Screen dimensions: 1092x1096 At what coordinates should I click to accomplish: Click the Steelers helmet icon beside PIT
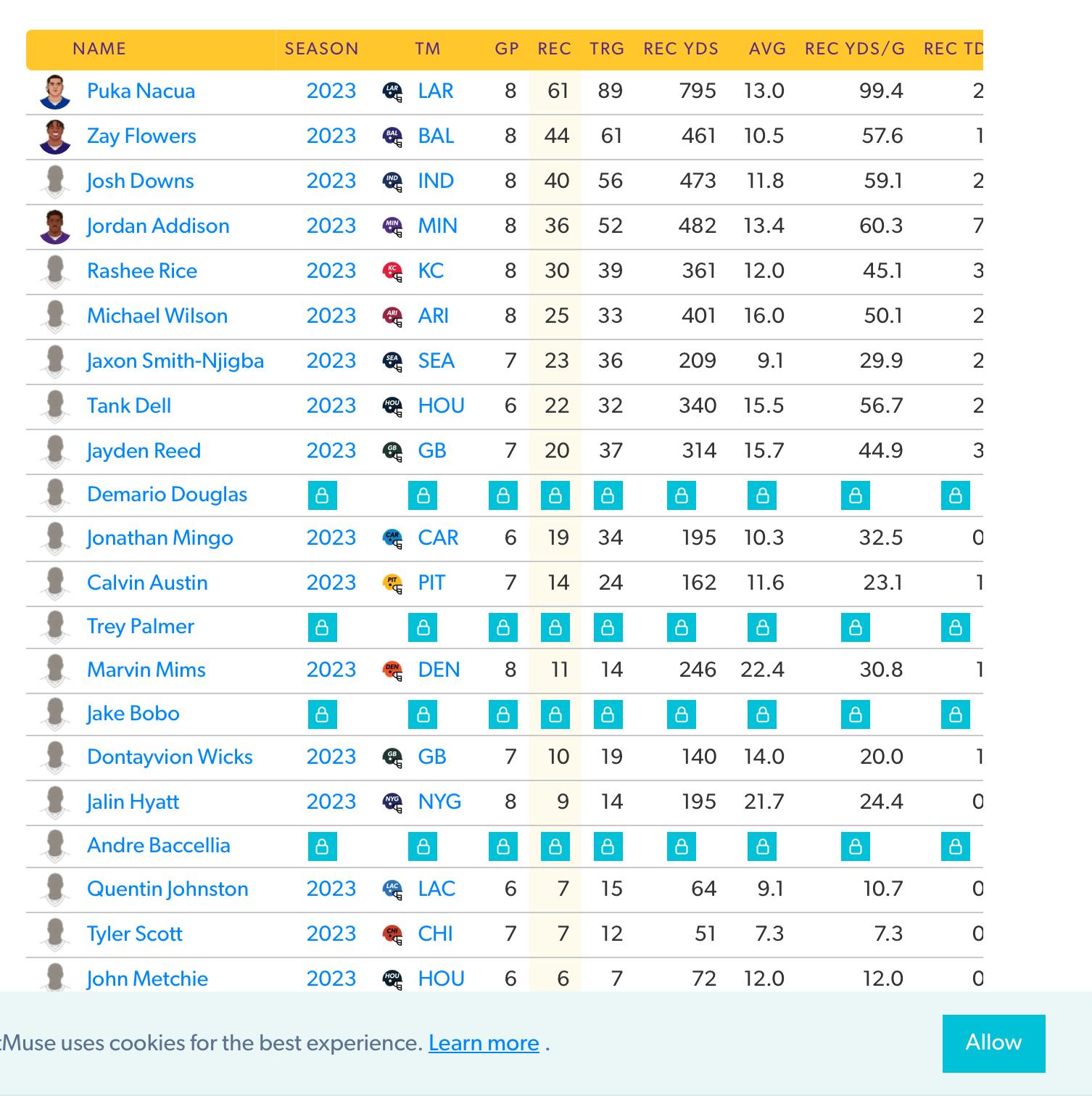pyautogui.click(x=392, y=584)
